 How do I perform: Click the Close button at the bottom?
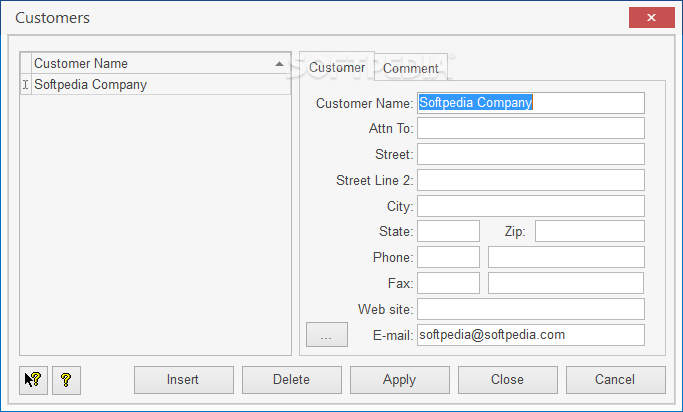507,380
